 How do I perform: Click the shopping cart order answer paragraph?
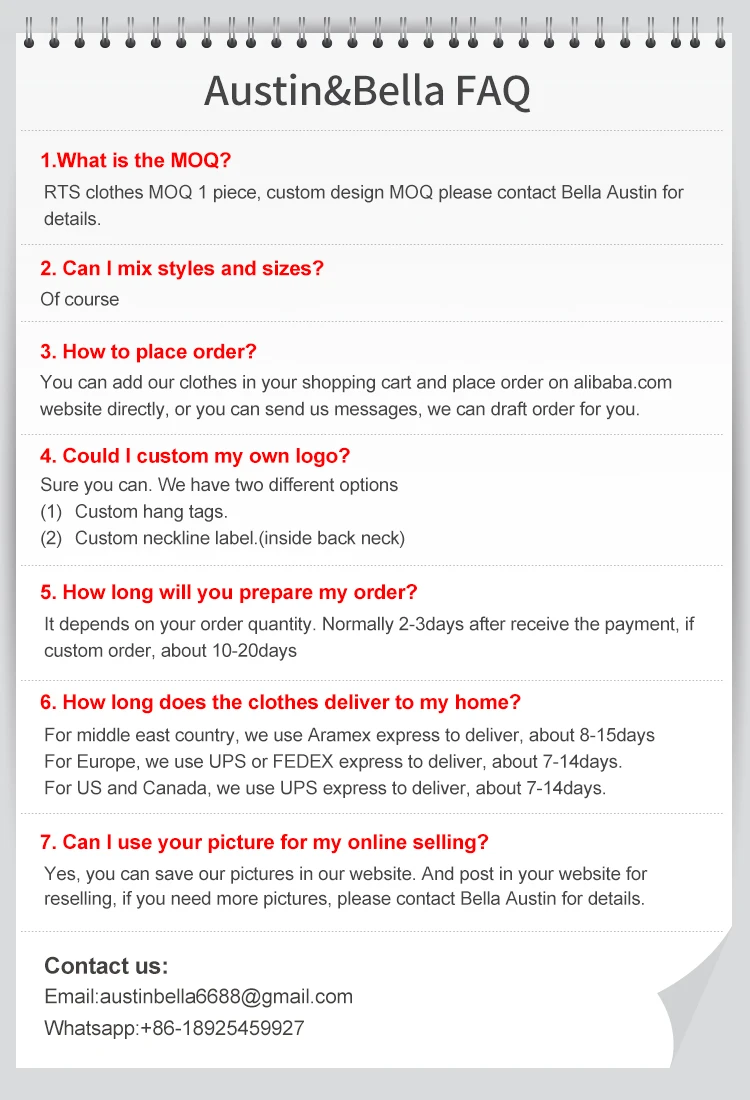tap(356, 395)
